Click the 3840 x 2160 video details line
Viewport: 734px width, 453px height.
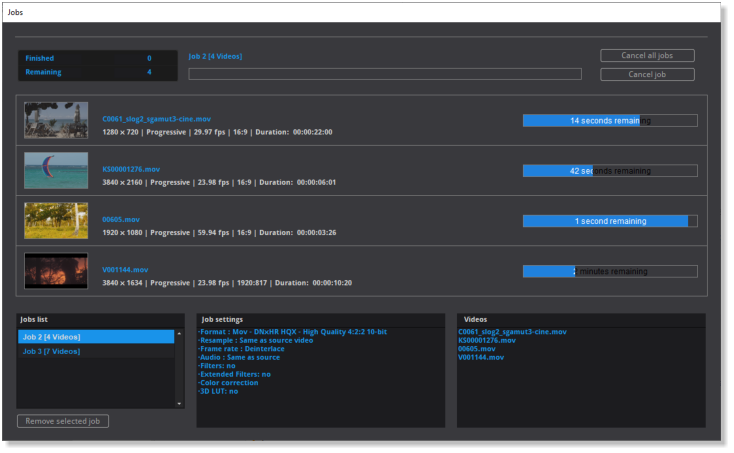219,182
